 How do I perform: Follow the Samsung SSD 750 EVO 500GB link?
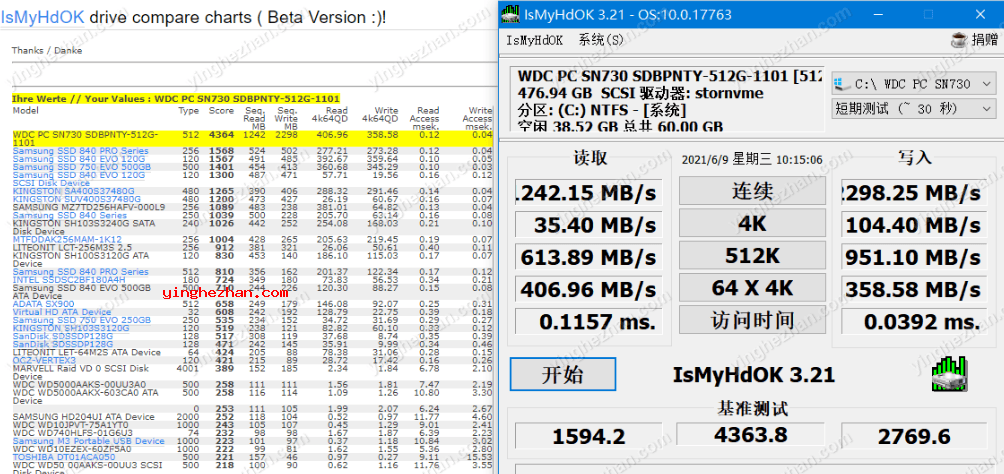82,166
